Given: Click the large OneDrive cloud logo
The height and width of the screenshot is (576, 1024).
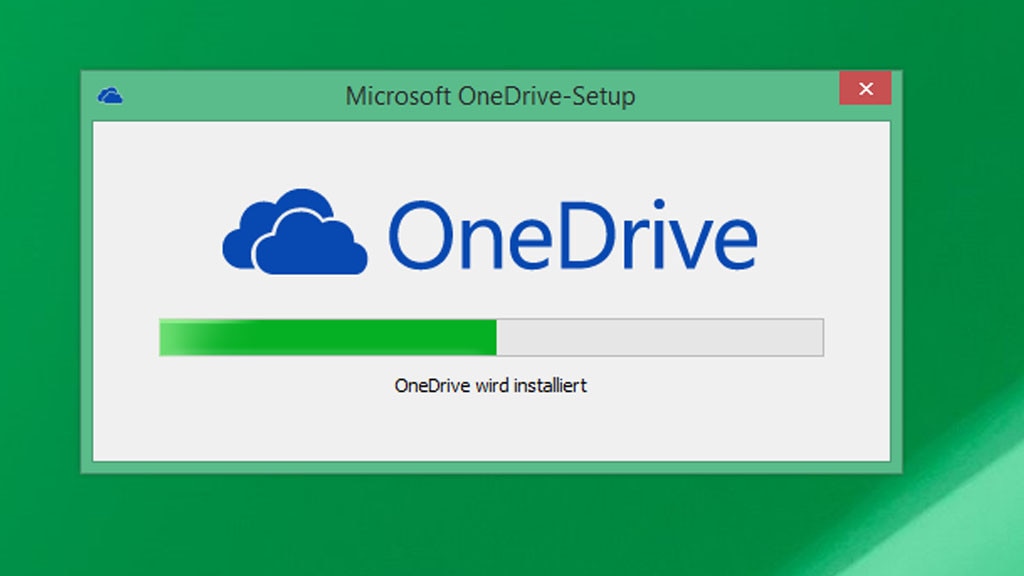Looking at the screenshot, I should click(295, 232).
